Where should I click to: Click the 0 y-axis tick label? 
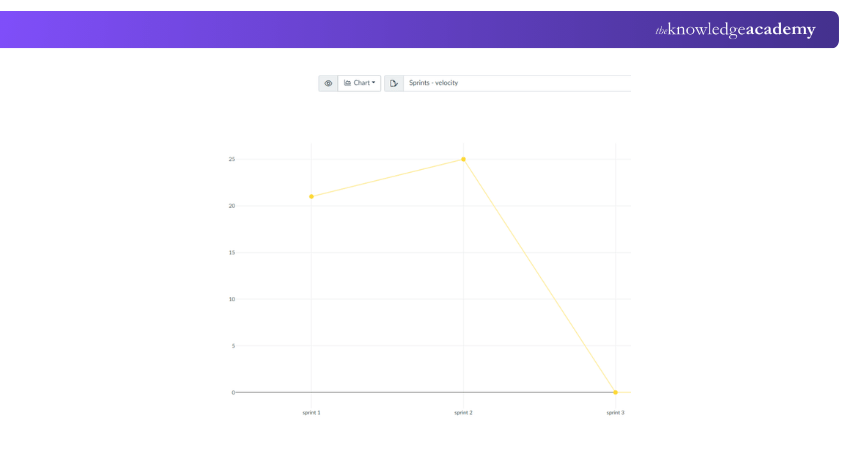pos(234,393)
